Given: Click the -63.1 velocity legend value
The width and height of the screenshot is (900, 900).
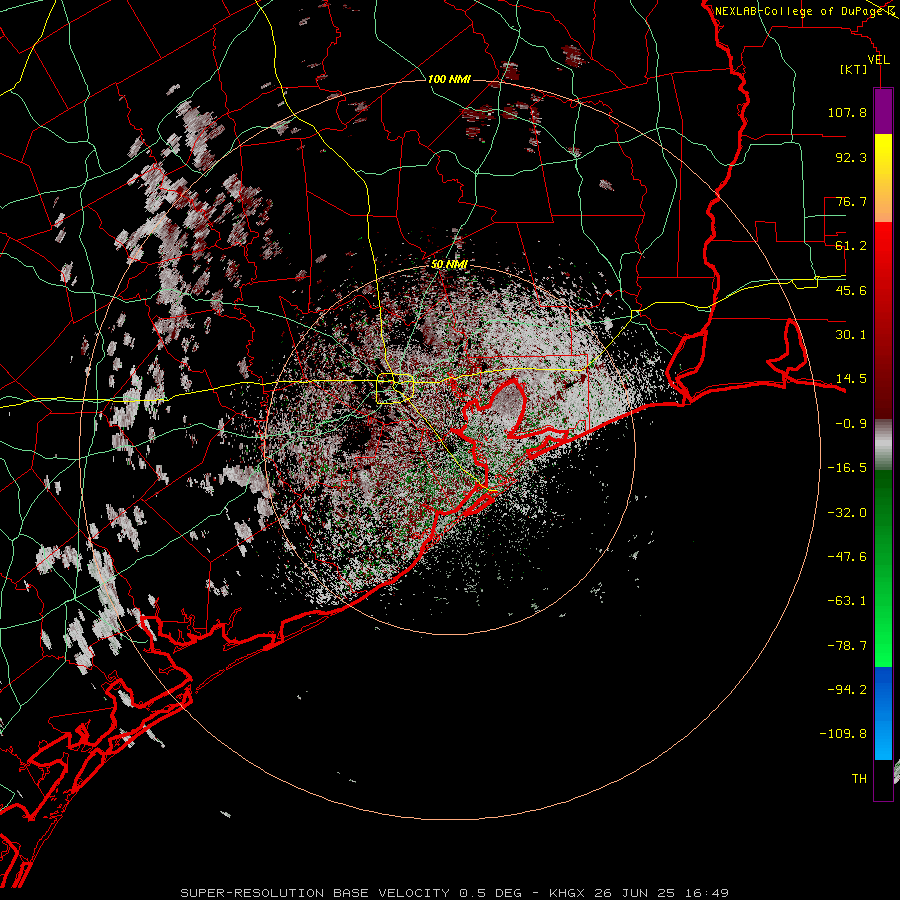Looking at the screenshot, I should click(x=847, y=601).
